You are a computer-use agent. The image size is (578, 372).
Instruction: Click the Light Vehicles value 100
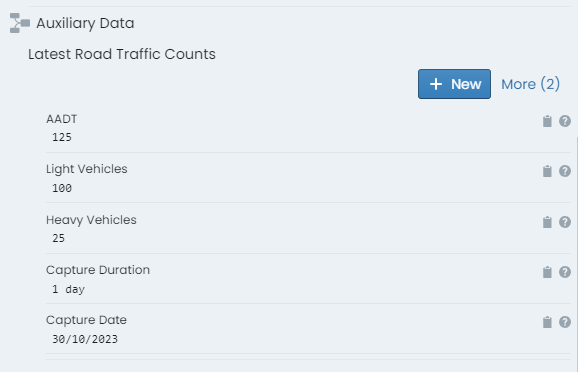(x=62, y=188)
